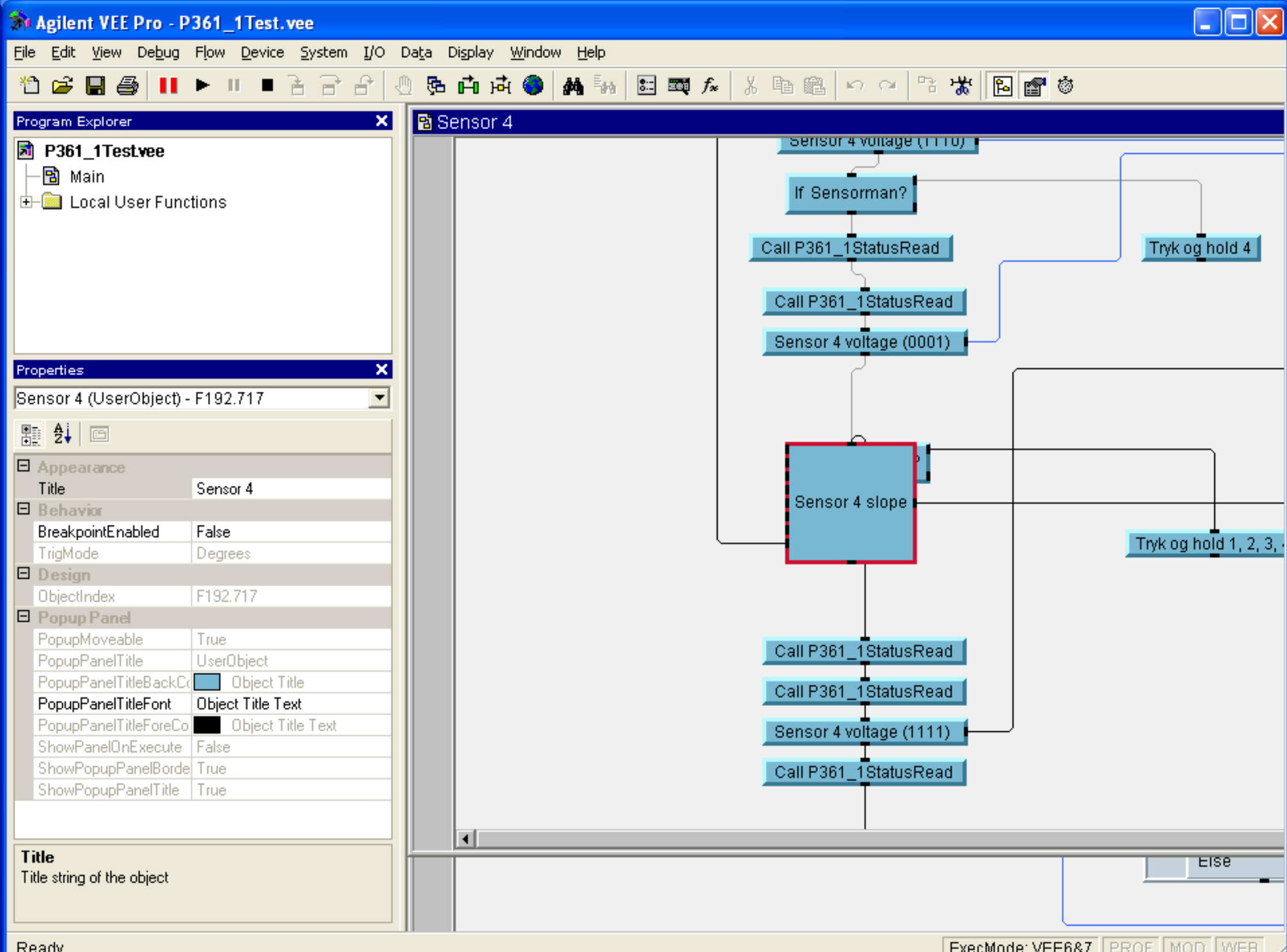The width and height of the screenshot is (1287, 952).
Task: Open the Device menu
Action: point(262,52)
